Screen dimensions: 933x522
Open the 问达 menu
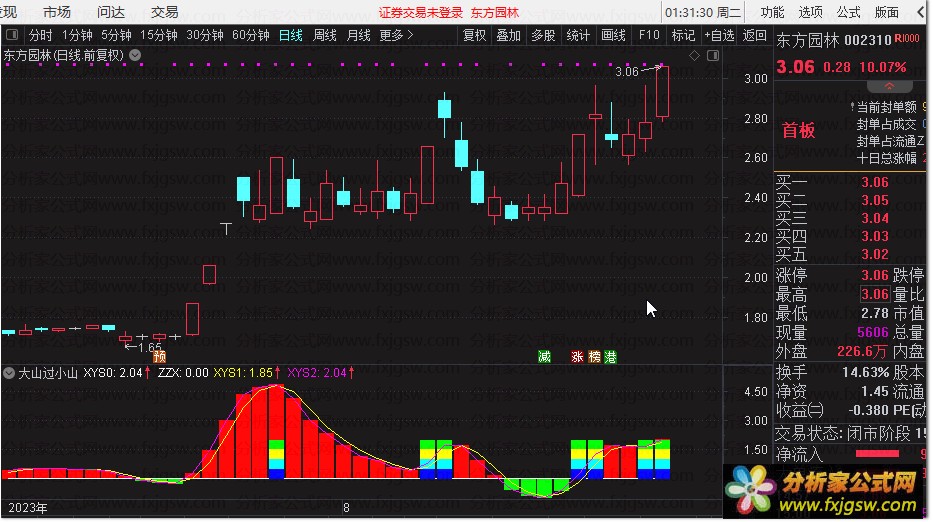tap(111, 12)
